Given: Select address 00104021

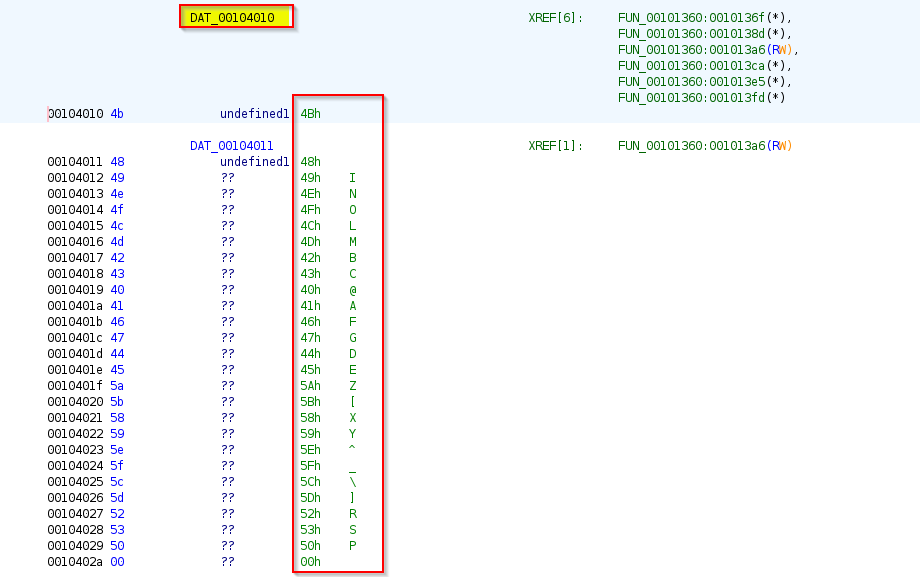Looking at the screenshot, I should 75,418.
